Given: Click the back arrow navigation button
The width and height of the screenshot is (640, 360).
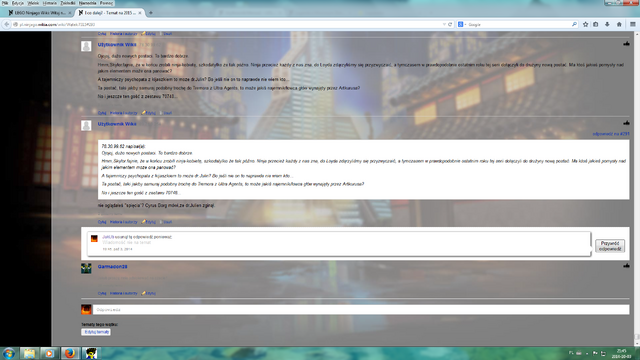Looking at the screenshot, I should click(7, 24).
